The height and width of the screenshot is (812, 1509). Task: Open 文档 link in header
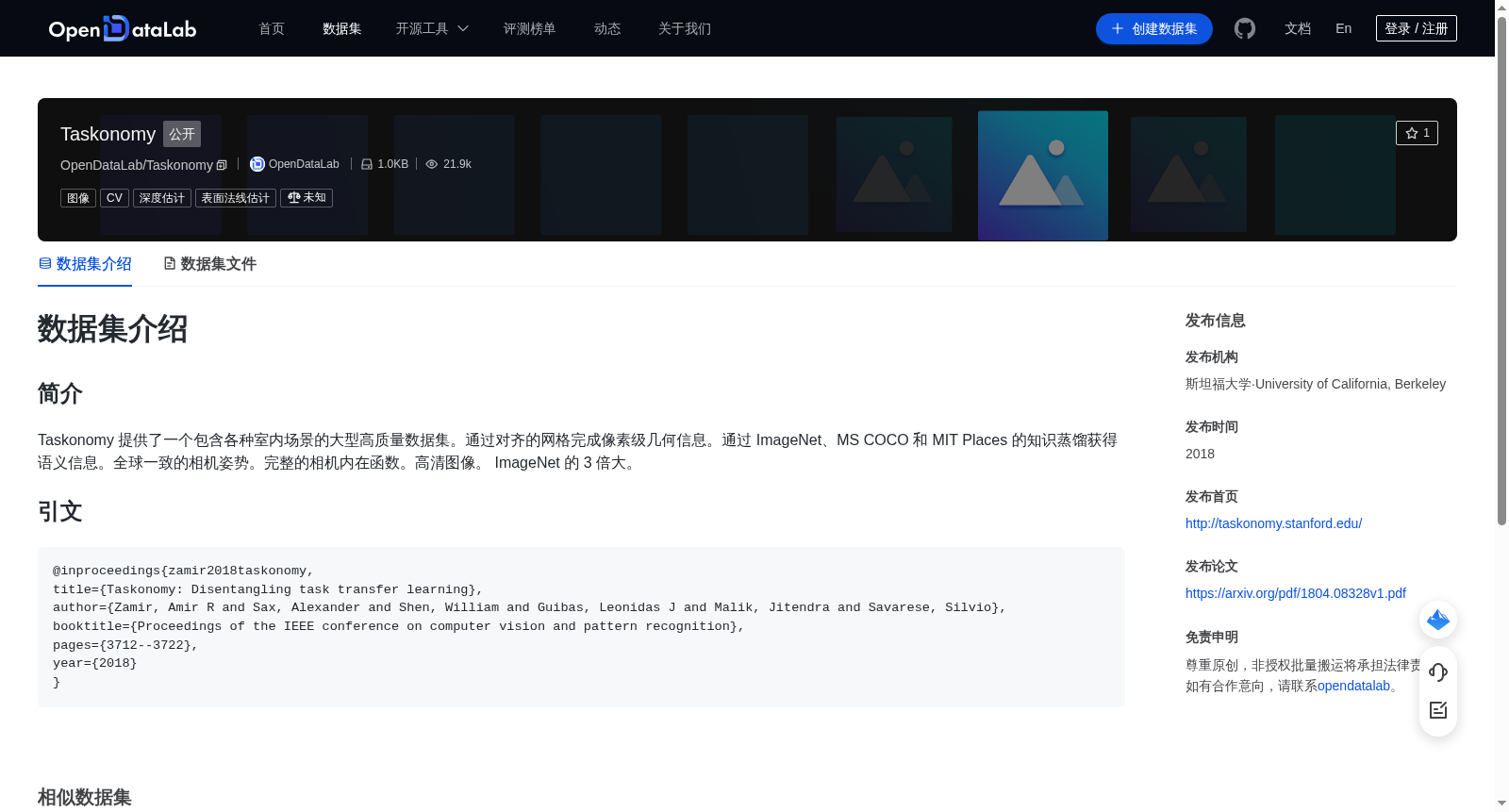point(1298,28)
